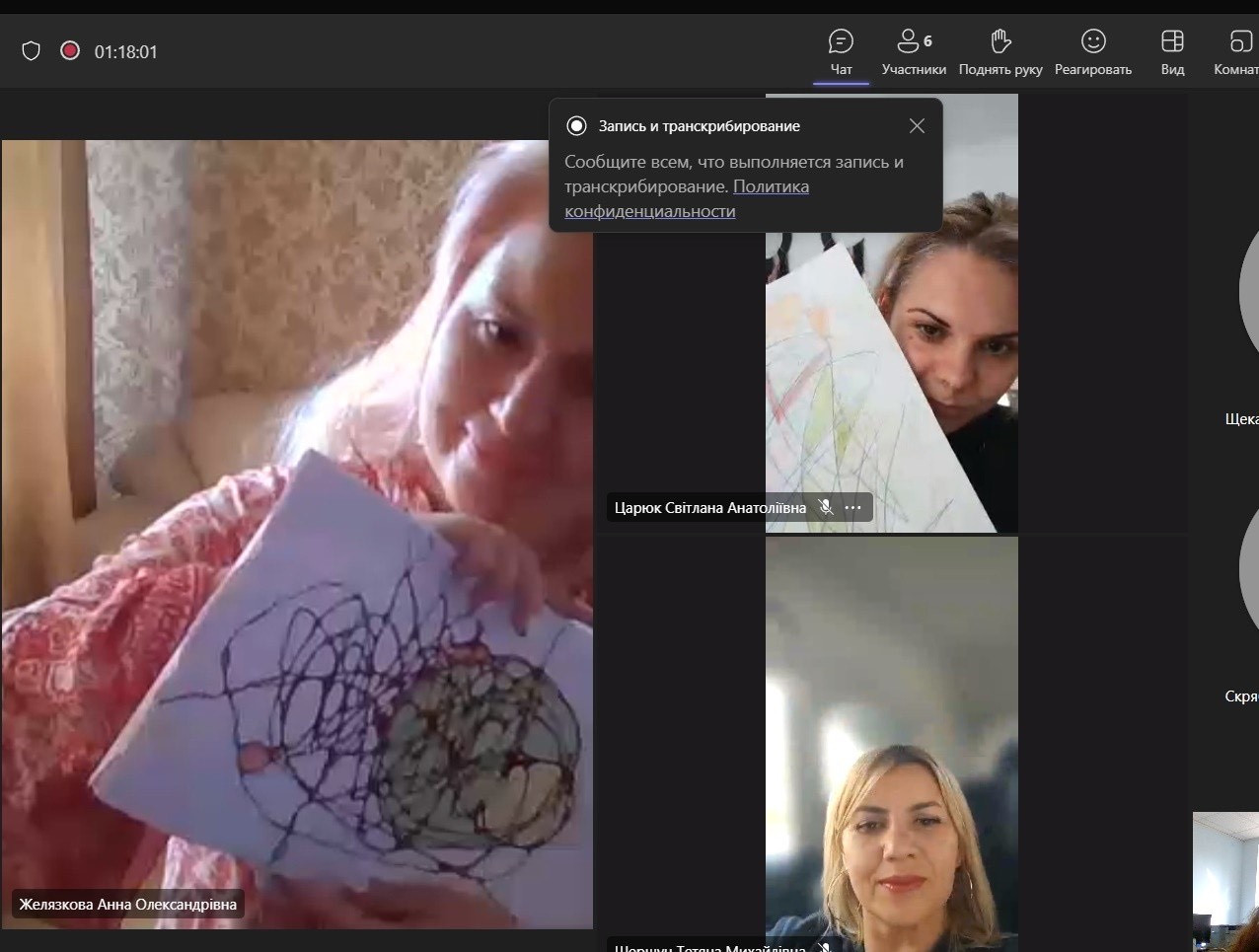Show the Участники list
The height and width of the screenshot is (952, 1259).
click(x=914, y=52)
